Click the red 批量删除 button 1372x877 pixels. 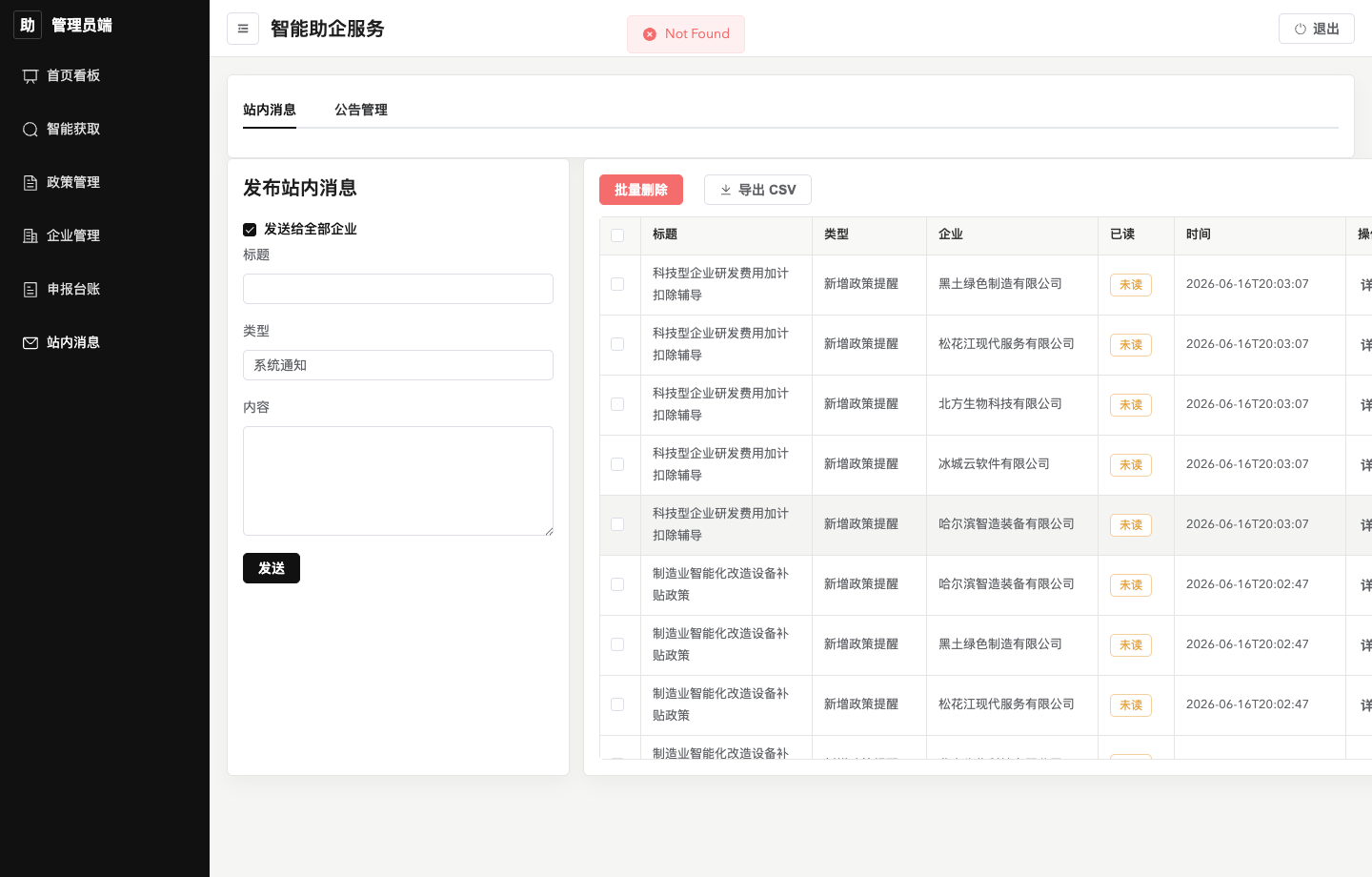(x=641, y=190)
